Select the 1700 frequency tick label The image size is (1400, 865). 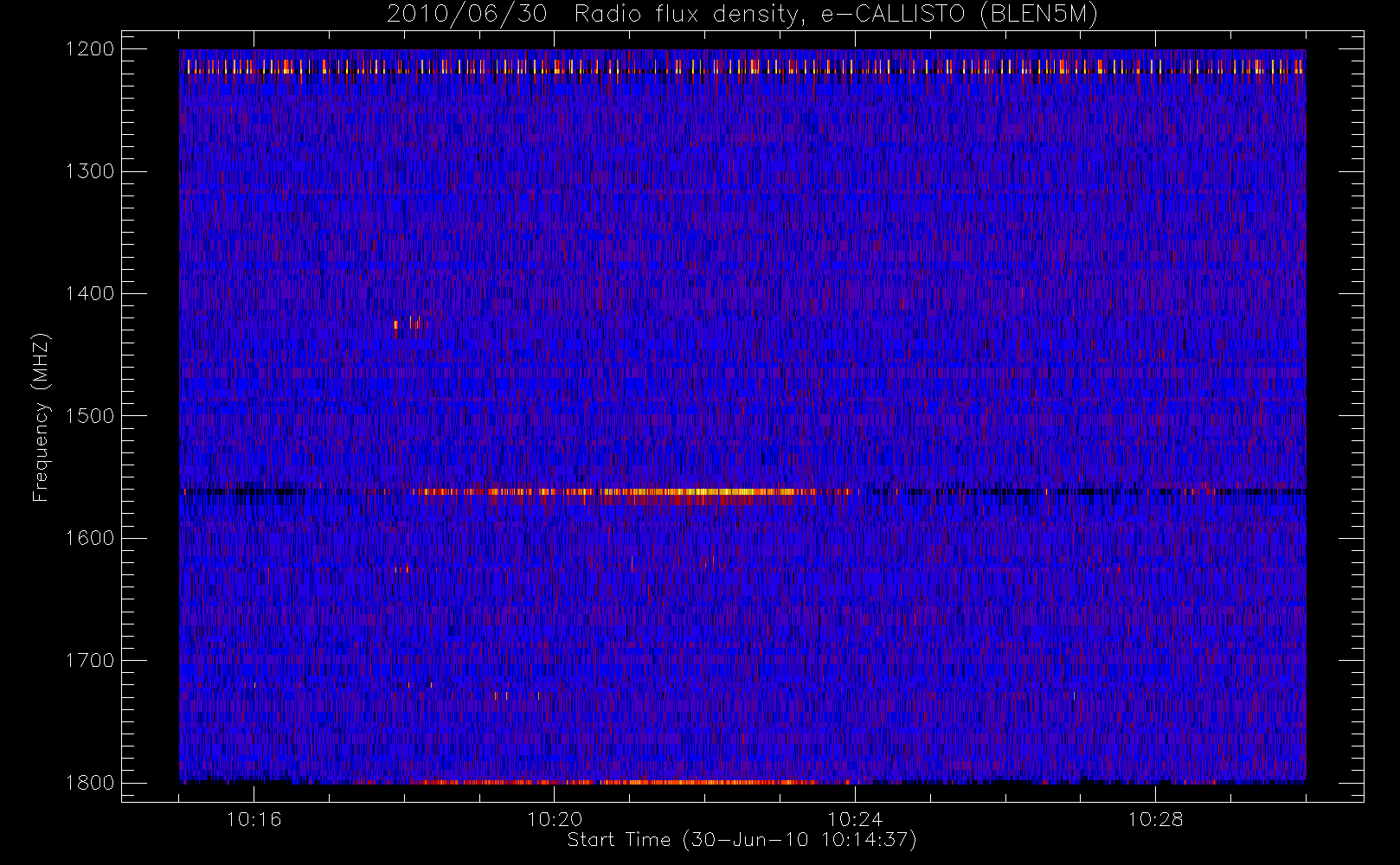pos(90,661)
